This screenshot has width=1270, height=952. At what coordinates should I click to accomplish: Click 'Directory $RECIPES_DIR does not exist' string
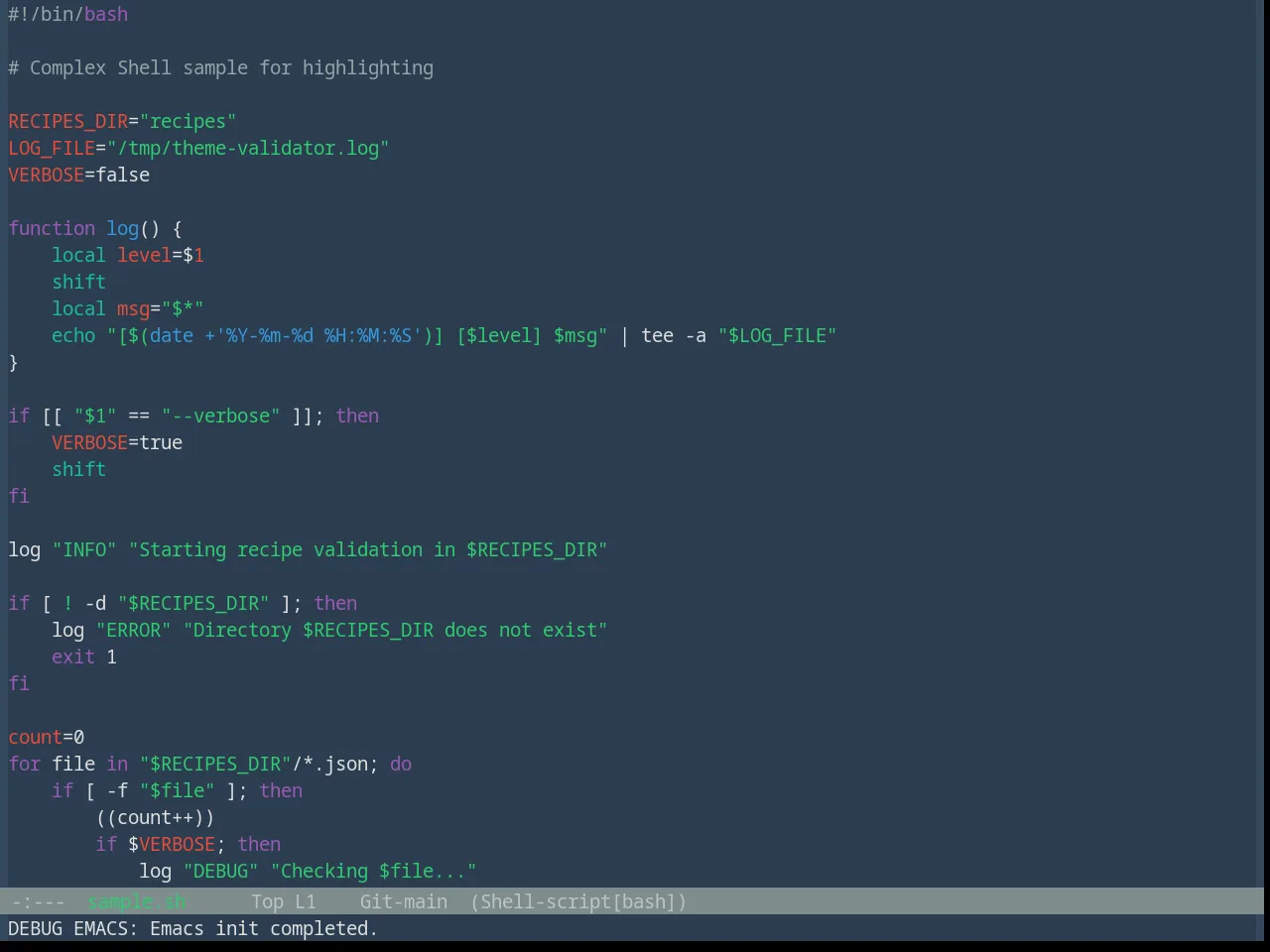coord(396,630)
